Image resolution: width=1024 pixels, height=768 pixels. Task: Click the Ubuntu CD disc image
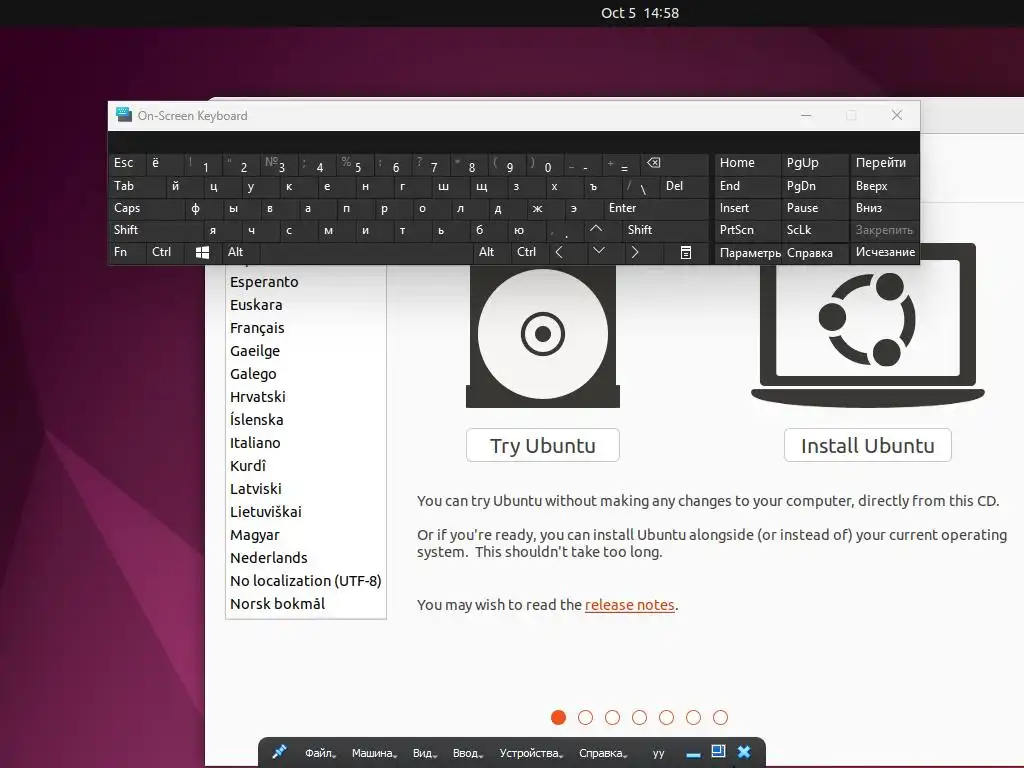(x=543, y=336)
